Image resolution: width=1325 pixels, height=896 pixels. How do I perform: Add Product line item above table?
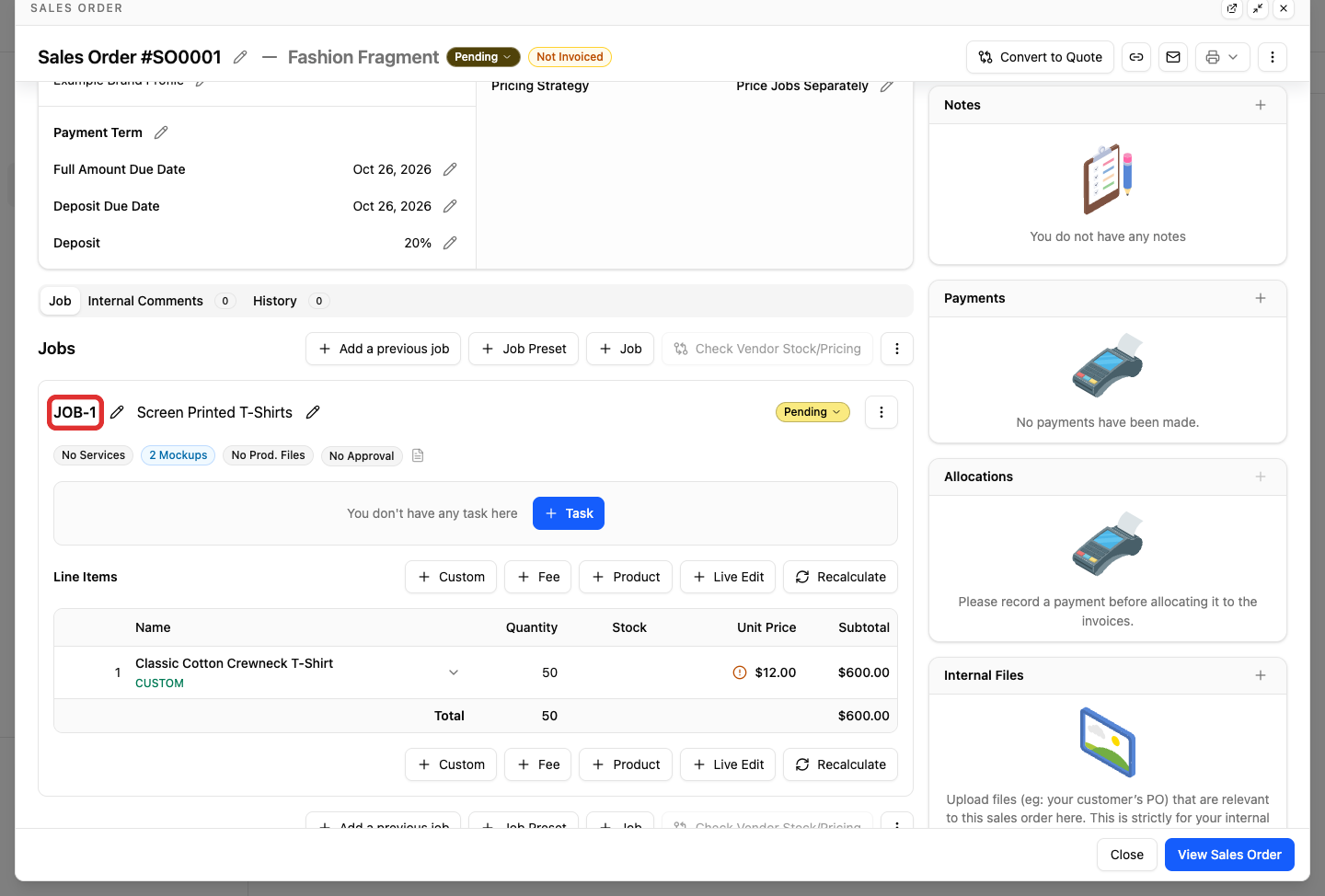(626, 577)
